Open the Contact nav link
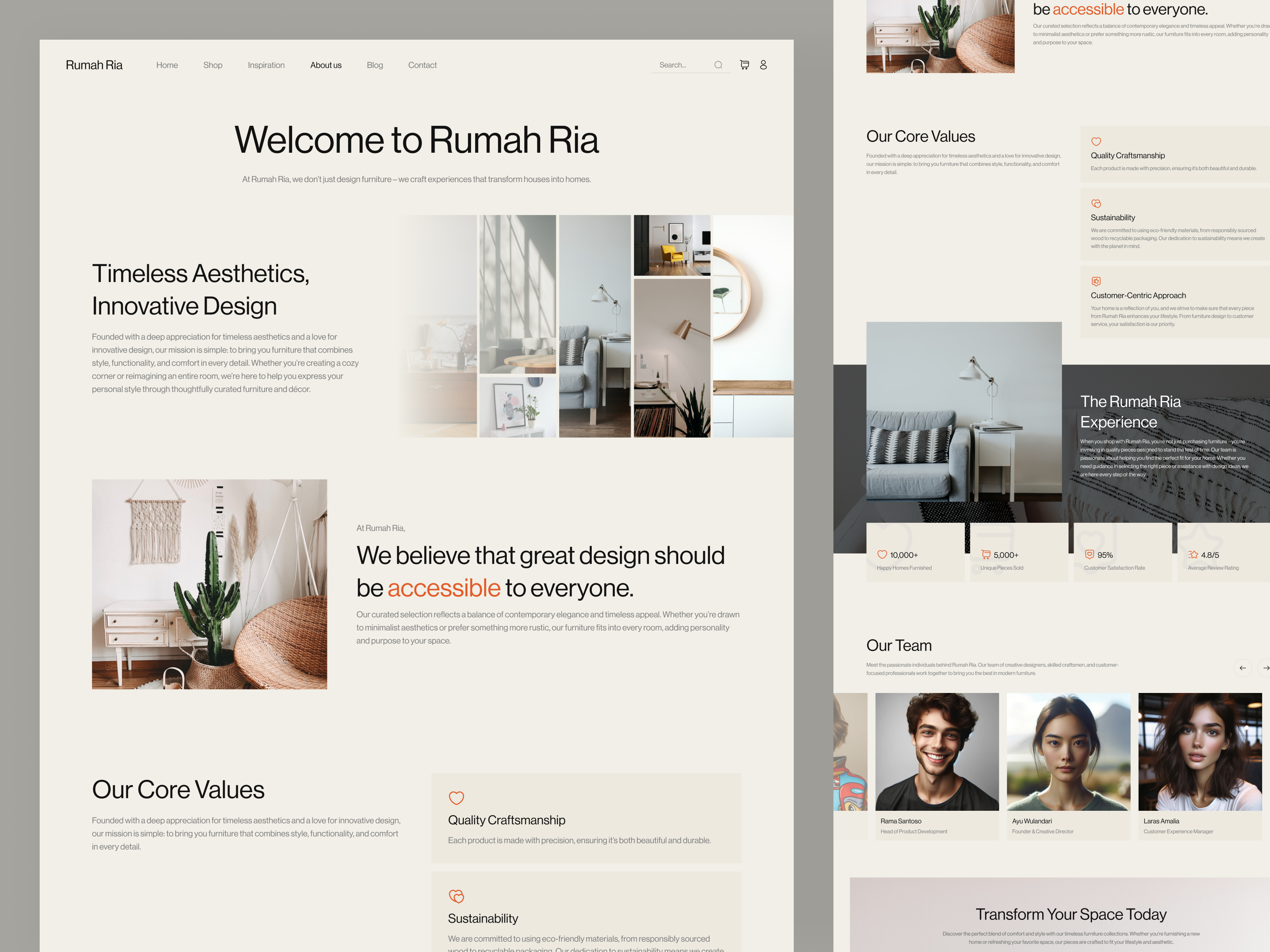 422,65
